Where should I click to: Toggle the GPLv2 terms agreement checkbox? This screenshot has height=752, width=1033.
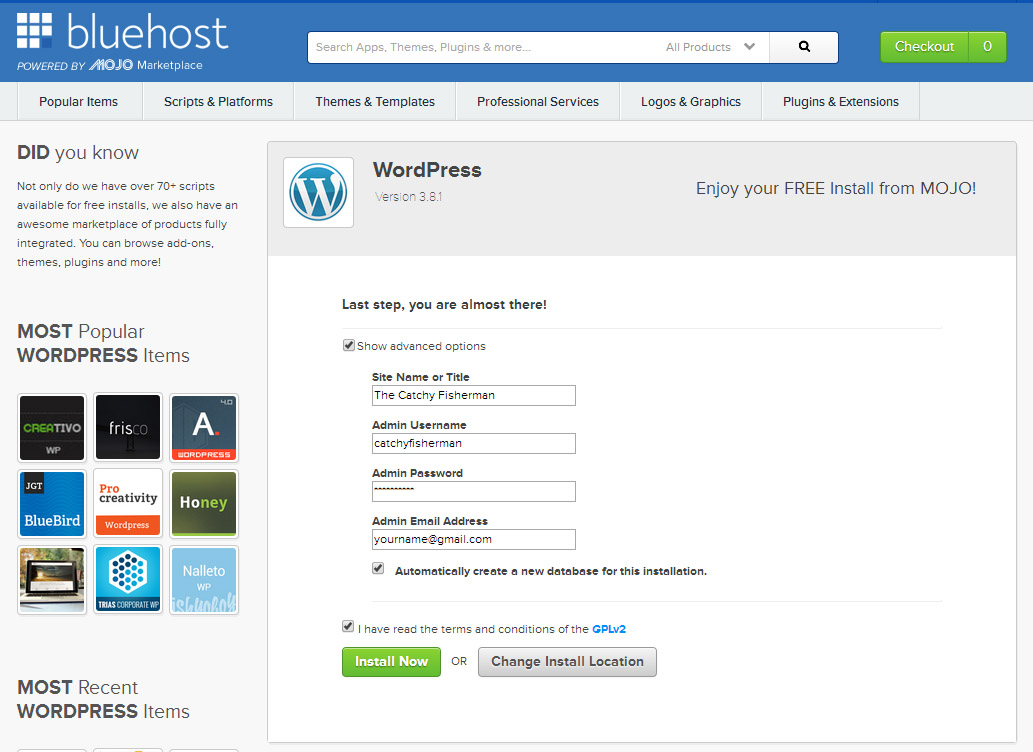348,627
